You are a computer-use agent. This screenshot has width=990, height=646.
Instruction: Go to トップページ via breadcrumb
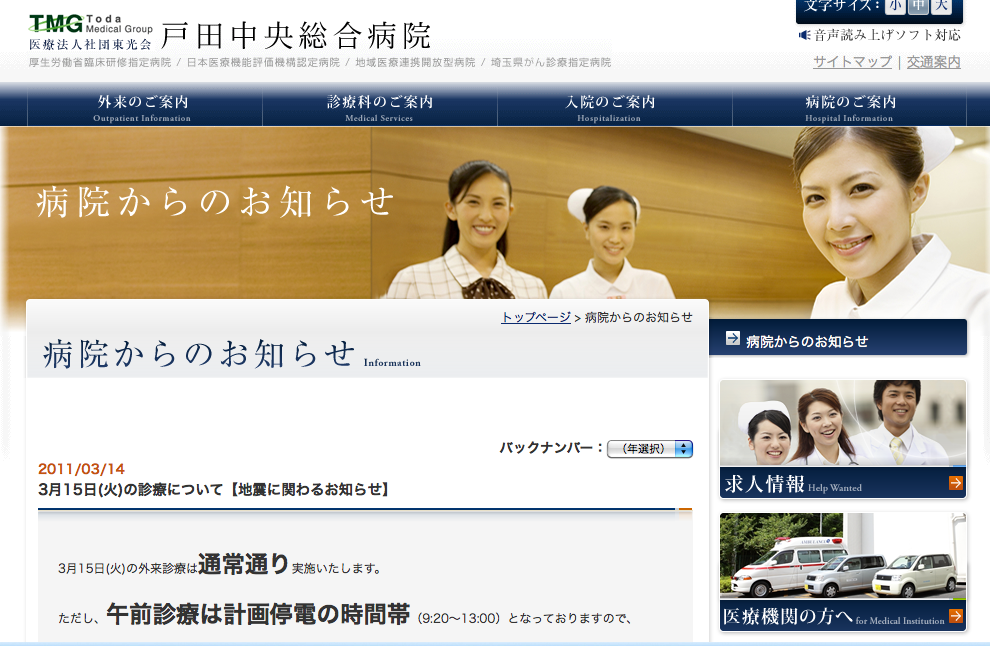click(535, 317)
